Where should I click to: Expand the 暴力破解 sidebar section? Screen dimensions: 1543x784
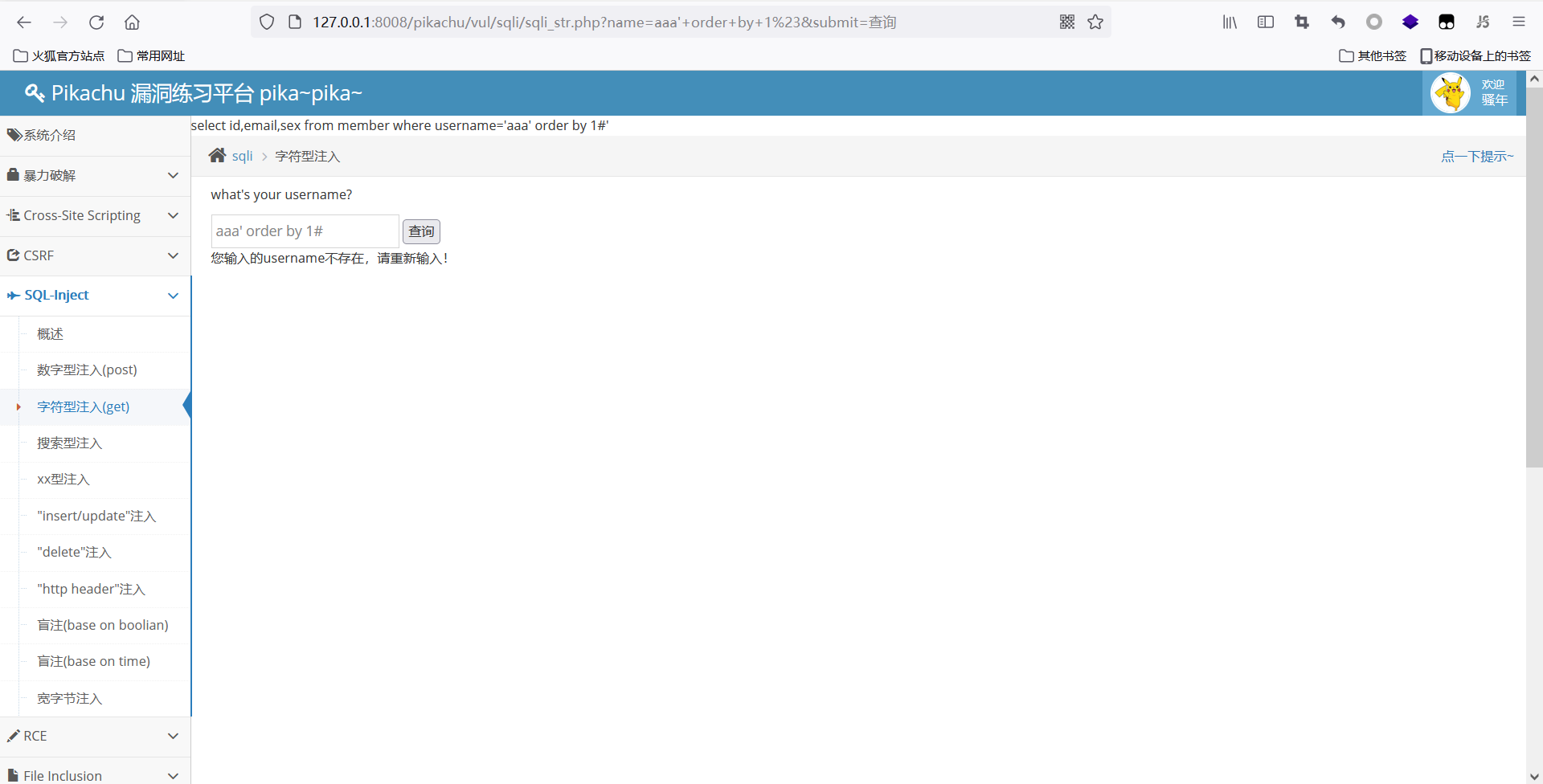95,176
